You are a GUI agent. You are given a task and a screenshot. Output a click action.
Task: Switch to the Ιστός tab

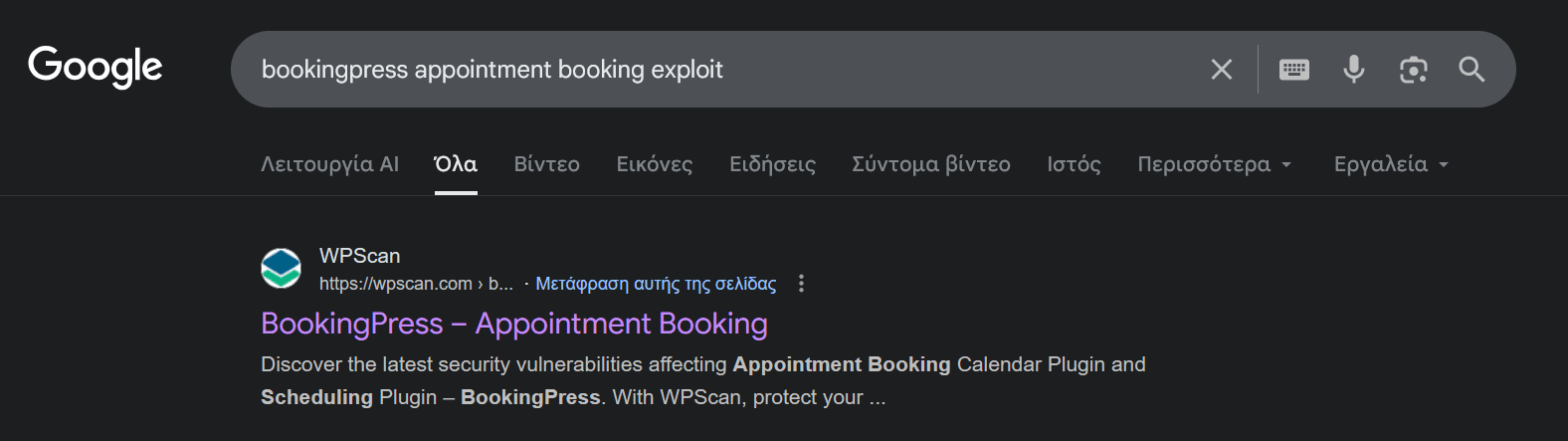(x=1074, y=164)
